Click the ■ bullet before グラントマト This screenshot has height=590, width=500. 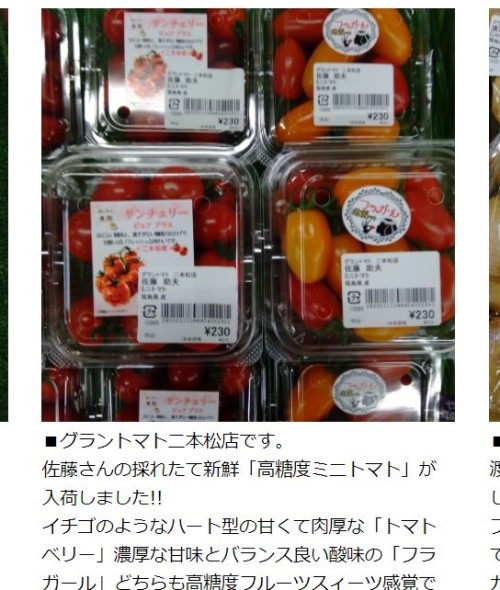[51, 441]
